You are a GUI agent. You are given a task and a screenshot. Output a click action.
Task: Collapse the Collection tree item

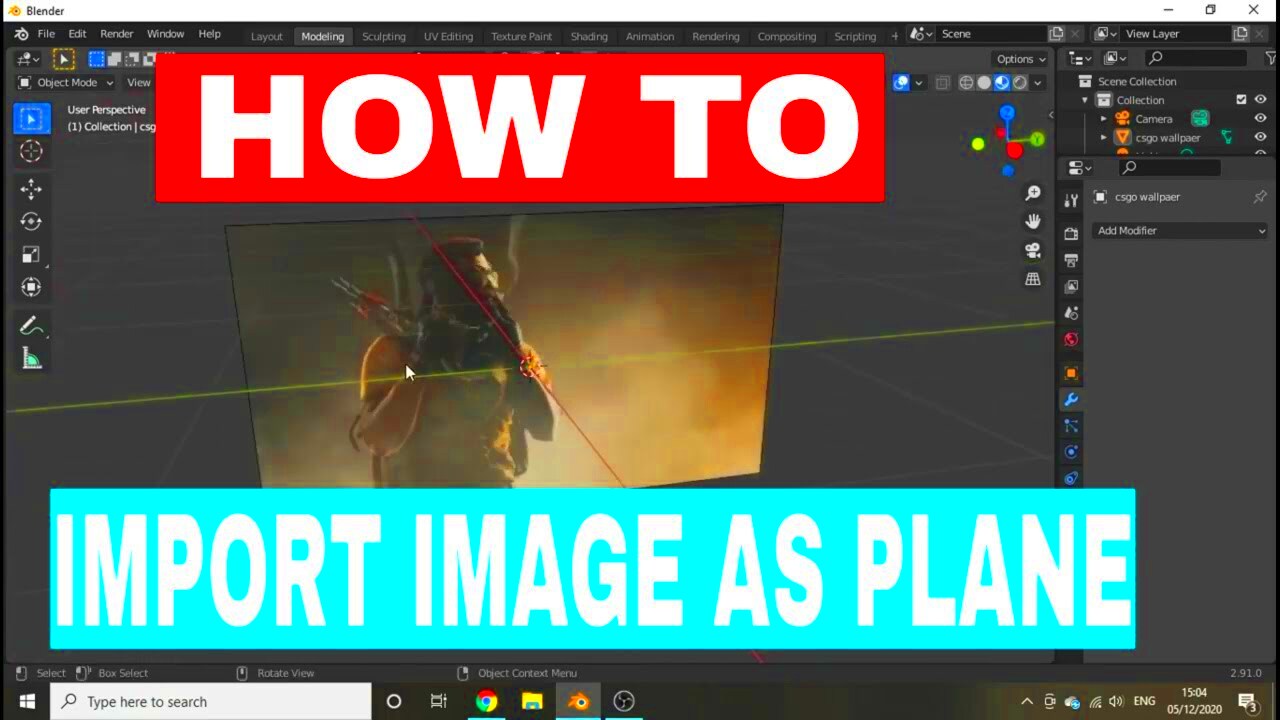(1085, 100)
